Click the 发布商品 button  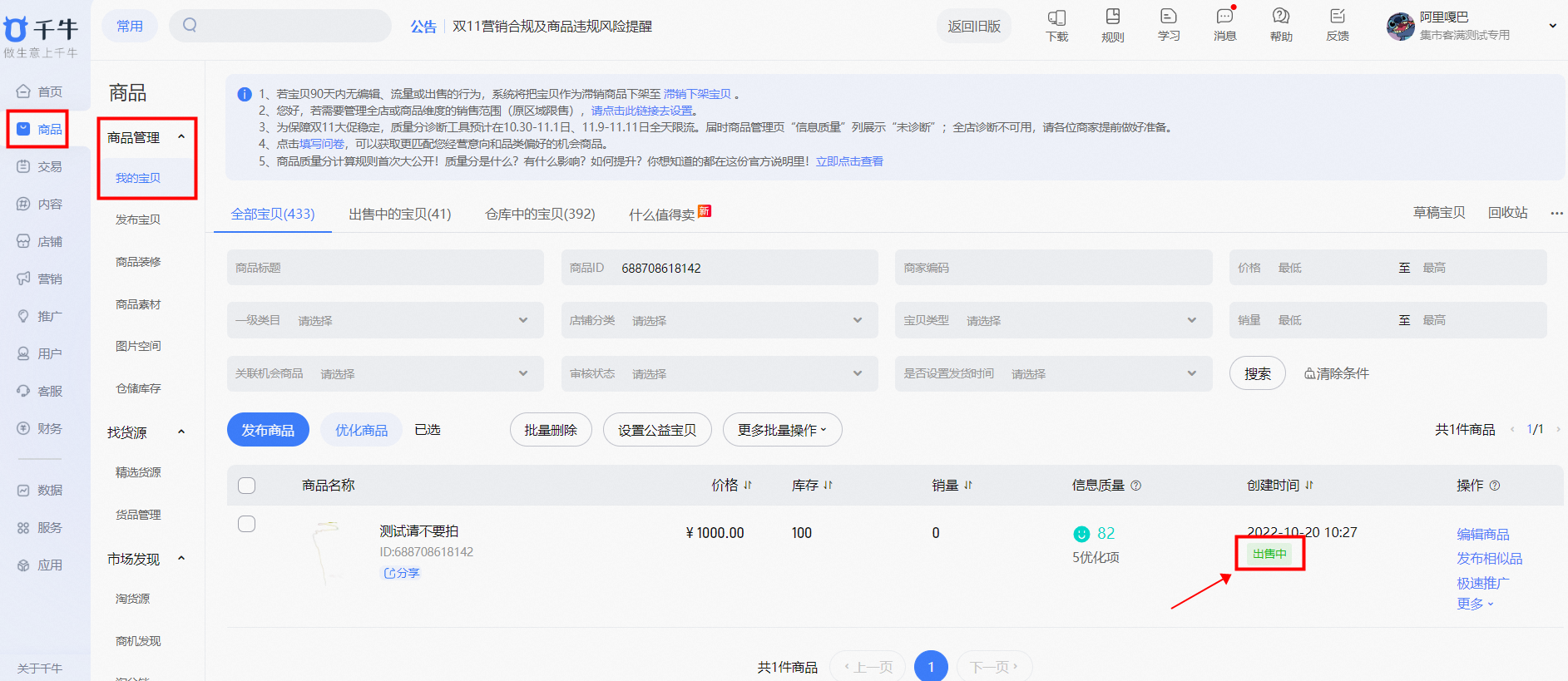tap(268, 430)
